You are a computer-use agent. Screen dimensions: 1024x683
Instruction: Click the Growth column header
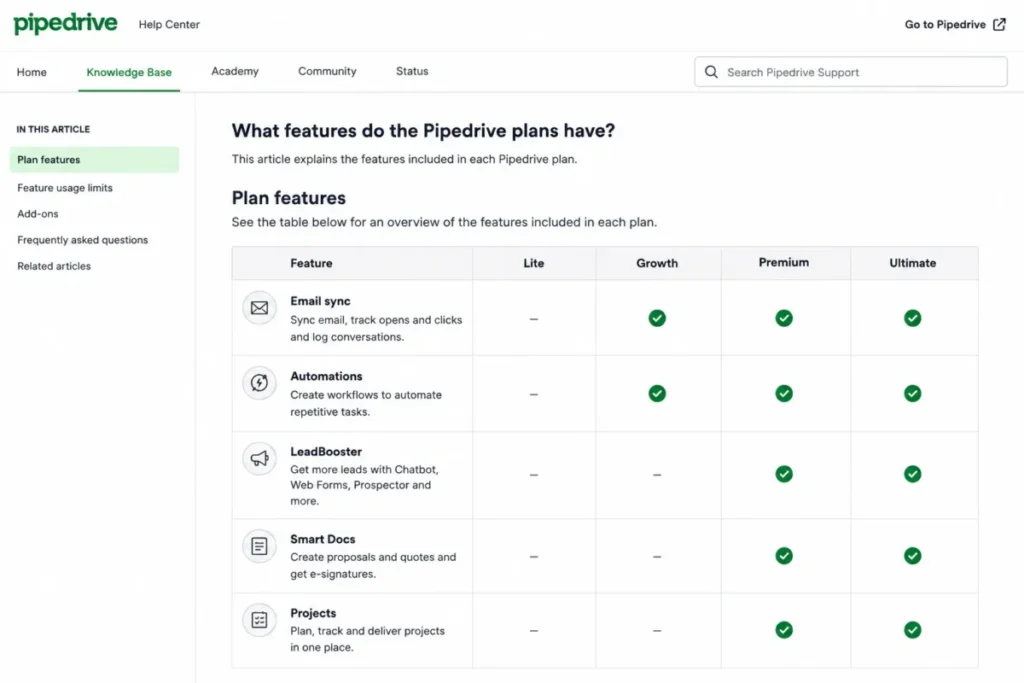click(x=657, y=263)
